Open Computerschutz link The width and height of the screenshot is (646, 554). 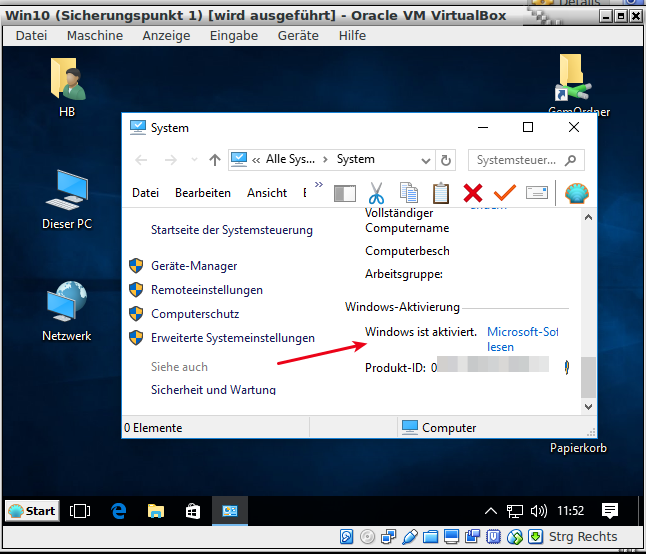(x=195, y=314)
